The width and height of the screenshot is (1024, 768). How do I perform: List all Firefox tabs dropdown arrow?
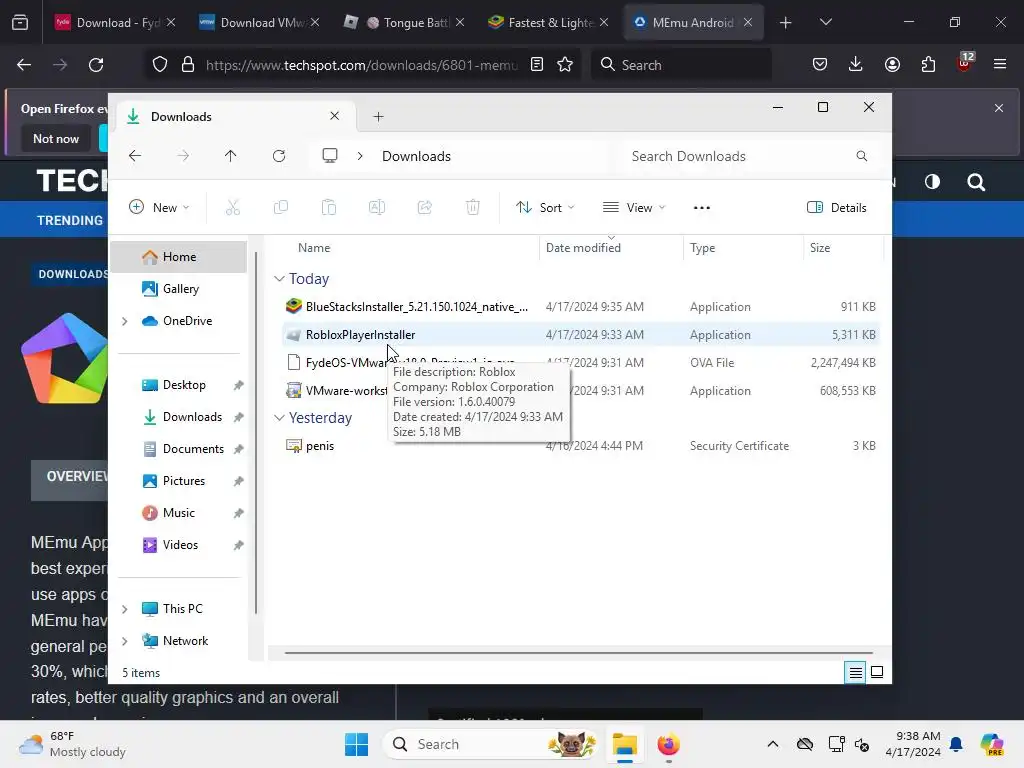pos(825,22)
